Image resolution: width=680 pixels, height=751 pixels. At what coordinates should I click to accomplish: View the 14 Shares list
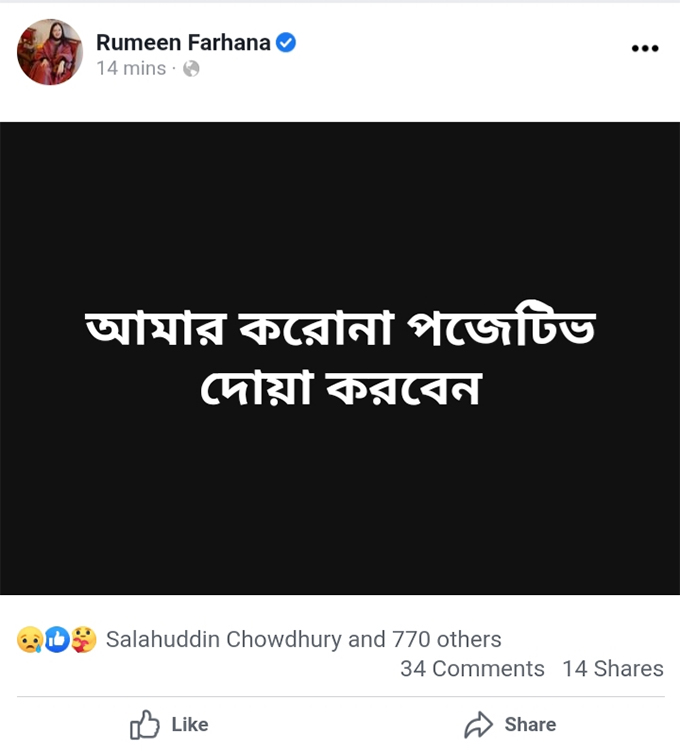click(612, 669)
